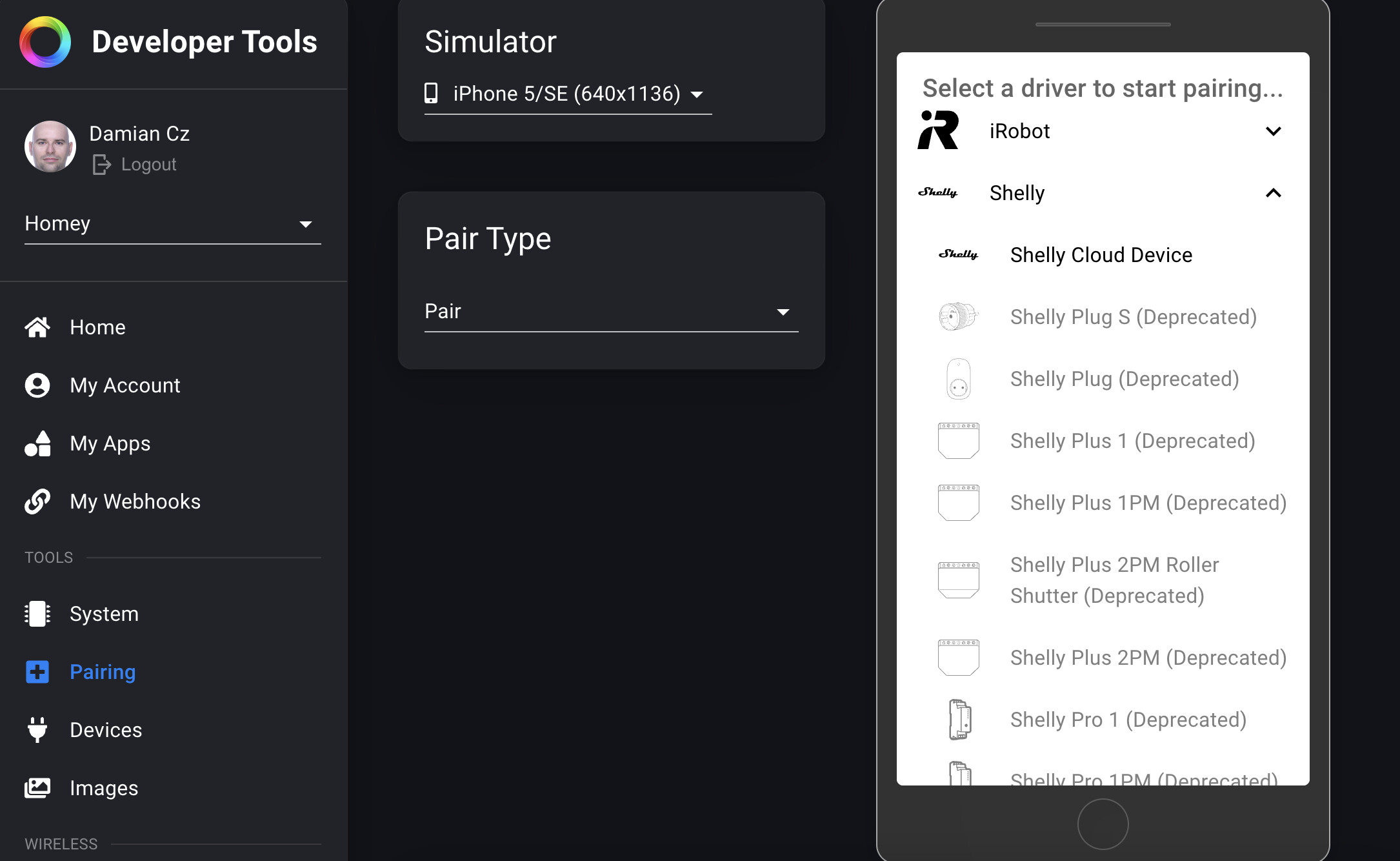Click the My Account person icon

coord(37,385)
